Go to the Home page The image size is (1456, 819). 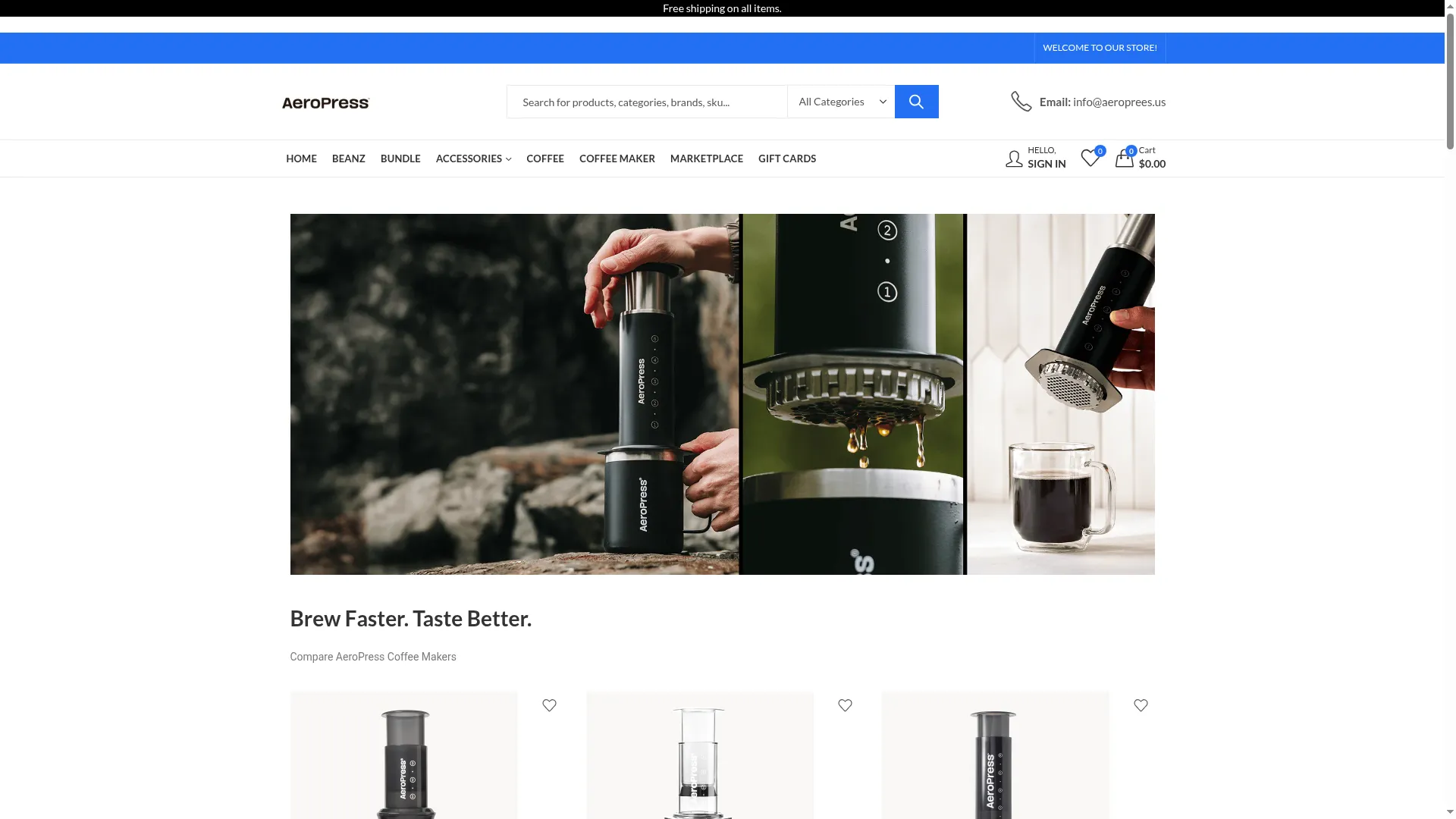tap(301, 158)
